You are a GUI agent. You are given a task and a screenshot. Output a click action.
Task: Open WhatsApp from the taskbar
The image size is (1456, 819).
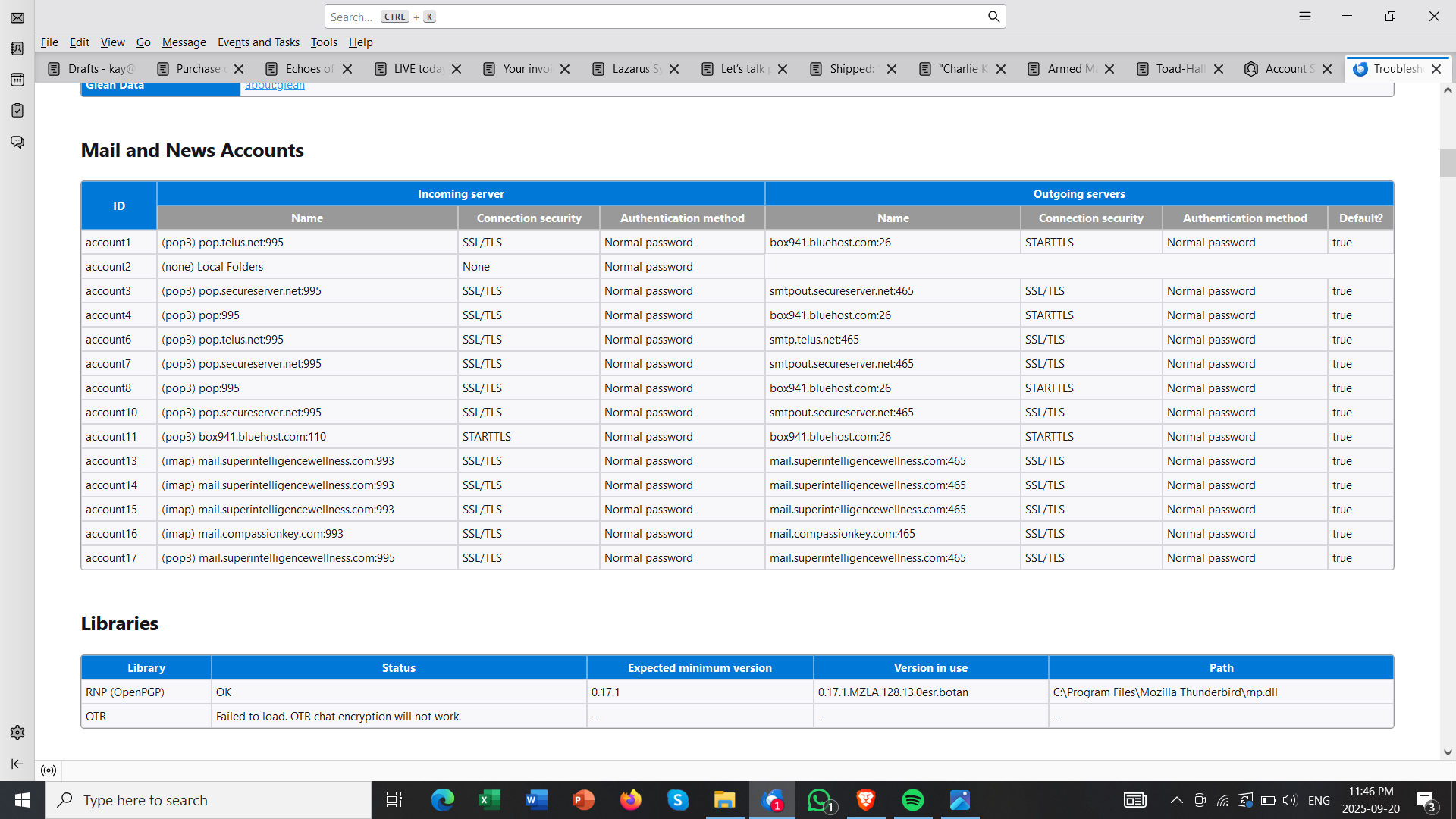tap(819, 800)
